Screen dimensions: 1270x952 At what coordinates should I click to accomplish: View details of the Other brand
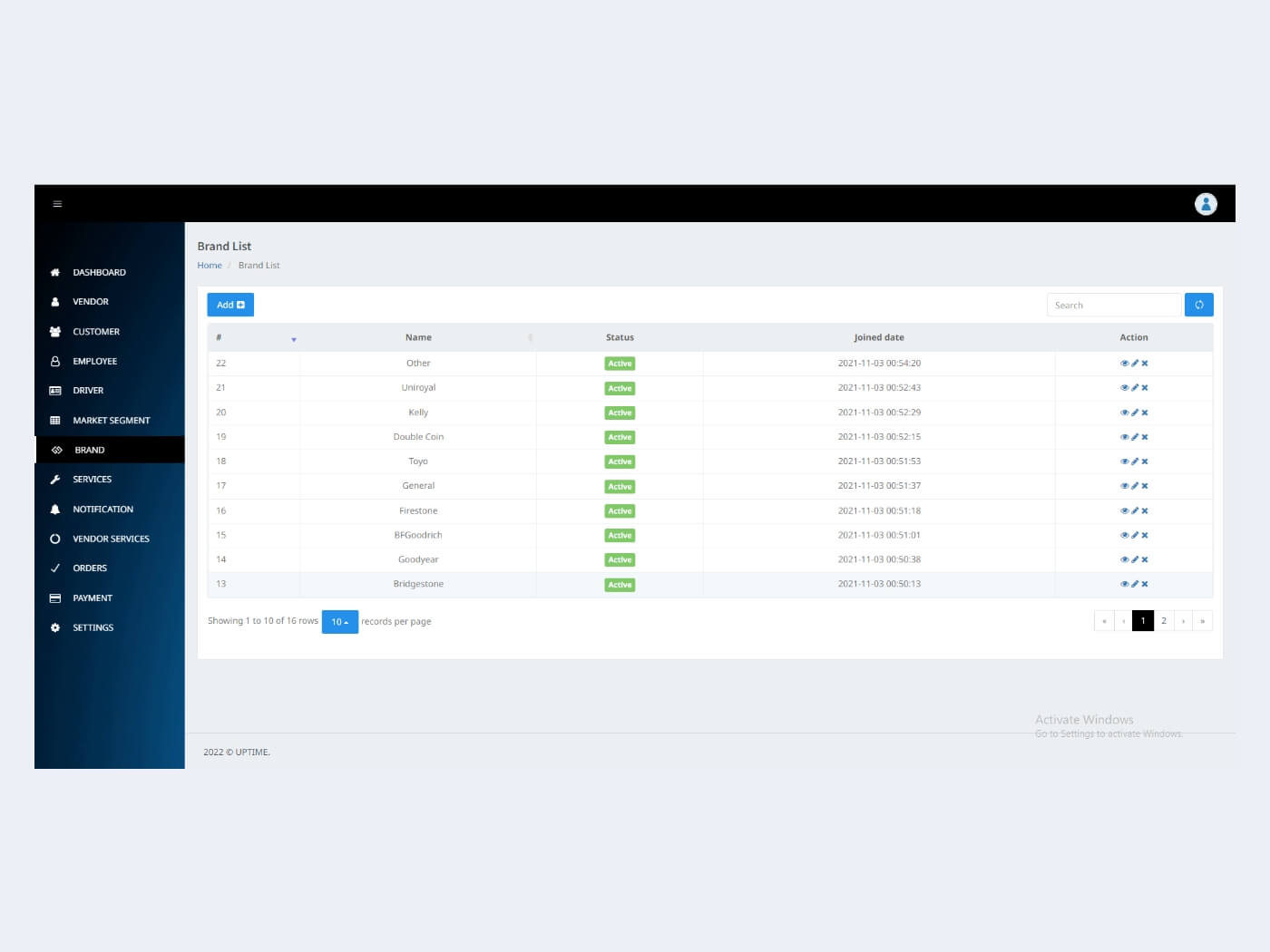[x=1124, y=363]
